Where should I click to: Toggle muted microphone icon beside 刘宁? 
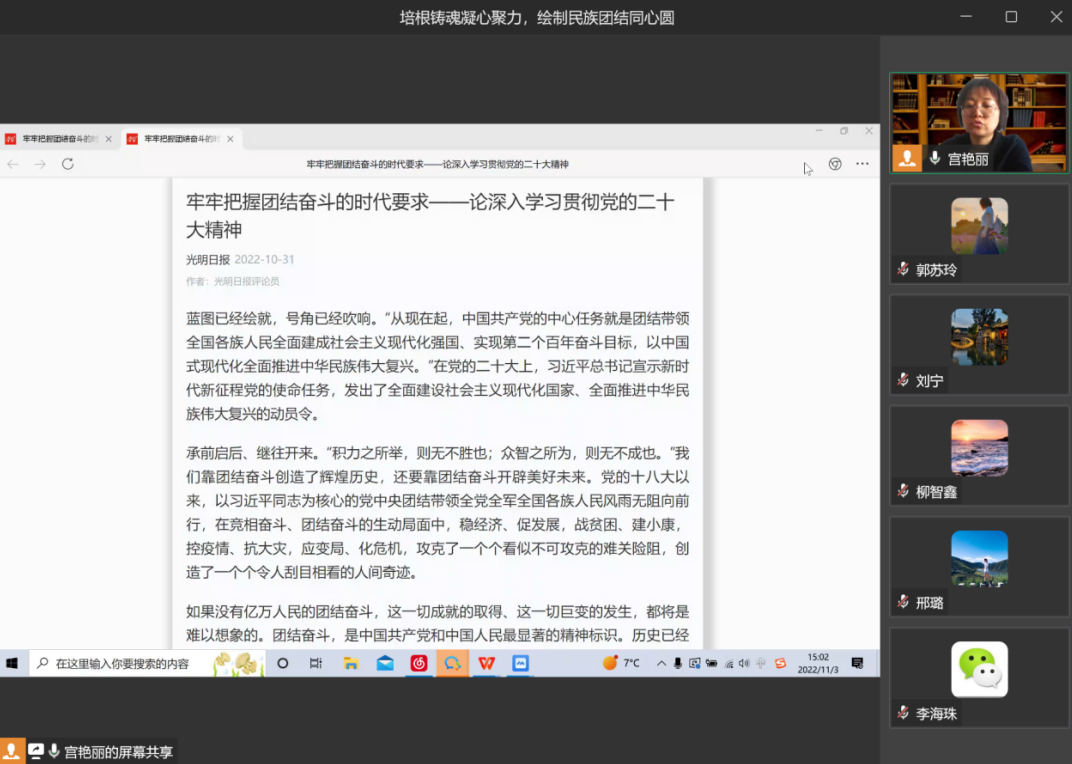[903, 380]
